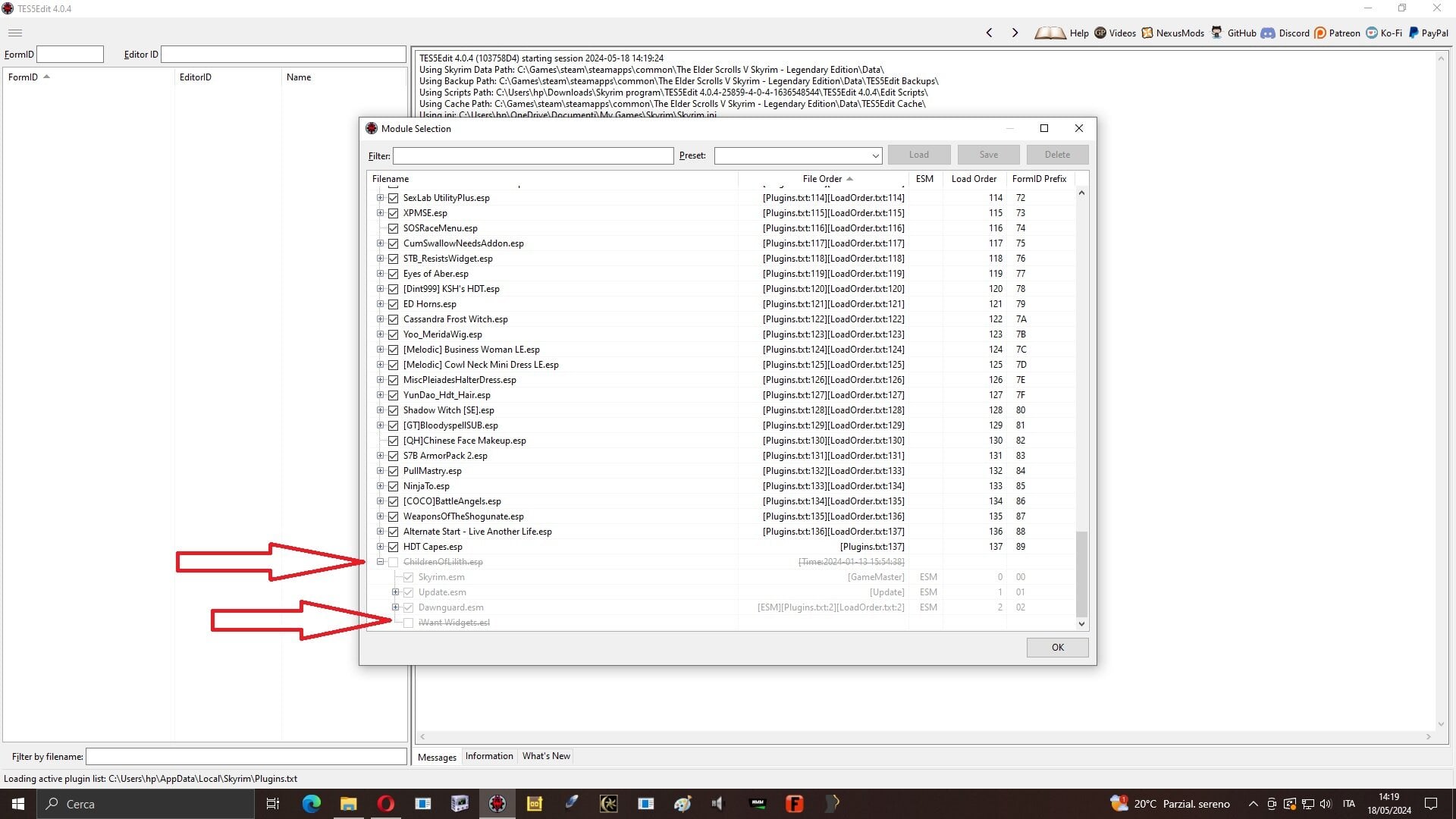Open the notifications center icon
The height and width of the screenshot is (819, 1456).
[x=1431, y=804]
